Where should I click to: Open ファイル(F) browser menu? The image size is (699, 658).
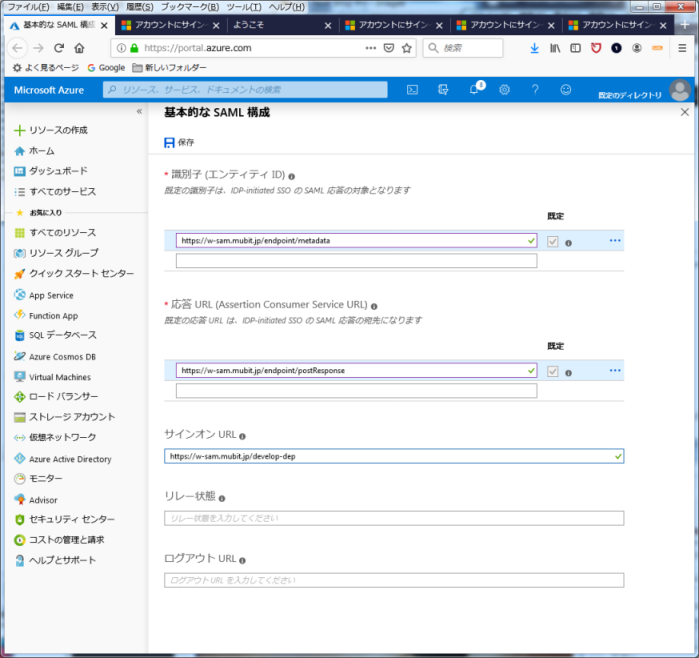tap(29, 7)
